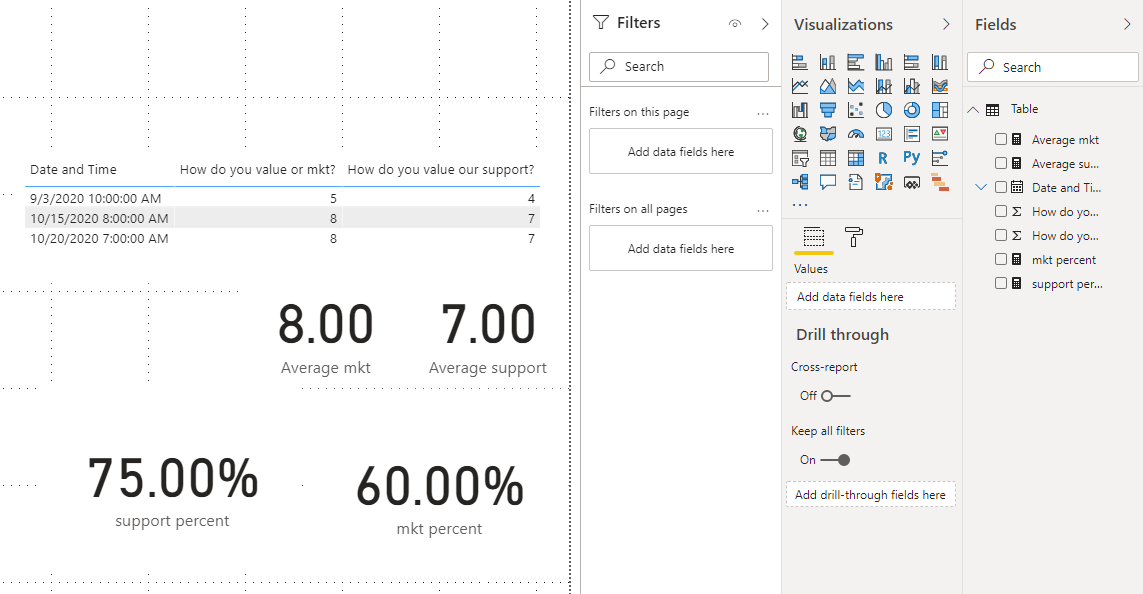Collapse the Visualizations pane

[946, 24]
